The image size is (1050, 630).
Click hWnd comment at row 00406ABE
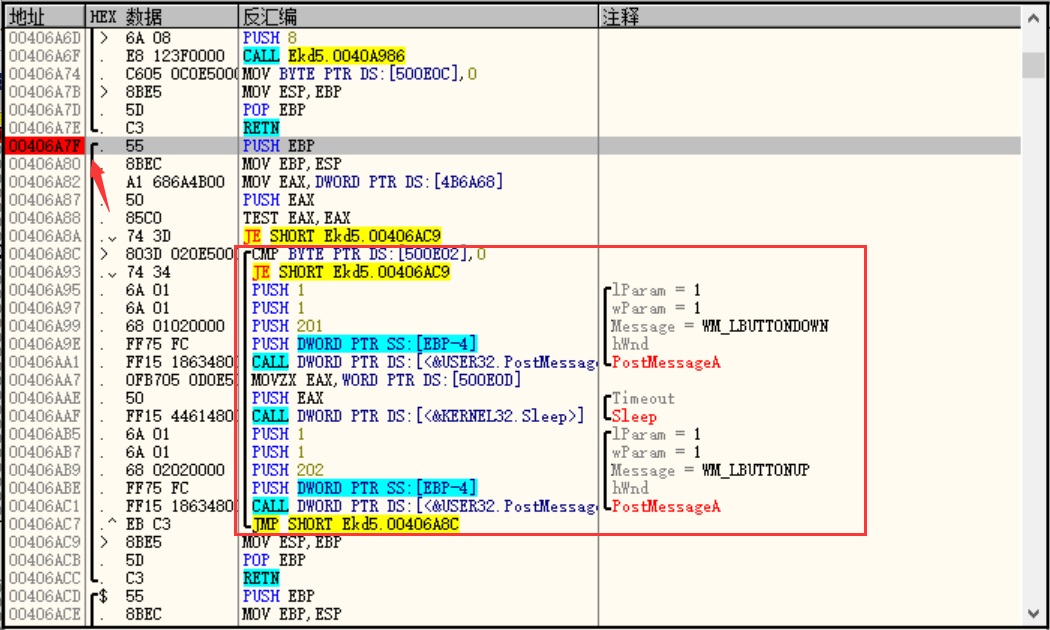pyautogui.click(x=629, y=489)
